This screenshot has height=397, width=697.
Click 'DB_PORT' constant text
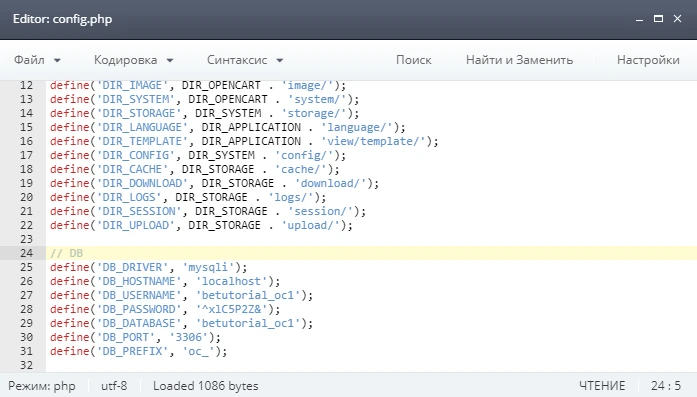coord(126,337)
